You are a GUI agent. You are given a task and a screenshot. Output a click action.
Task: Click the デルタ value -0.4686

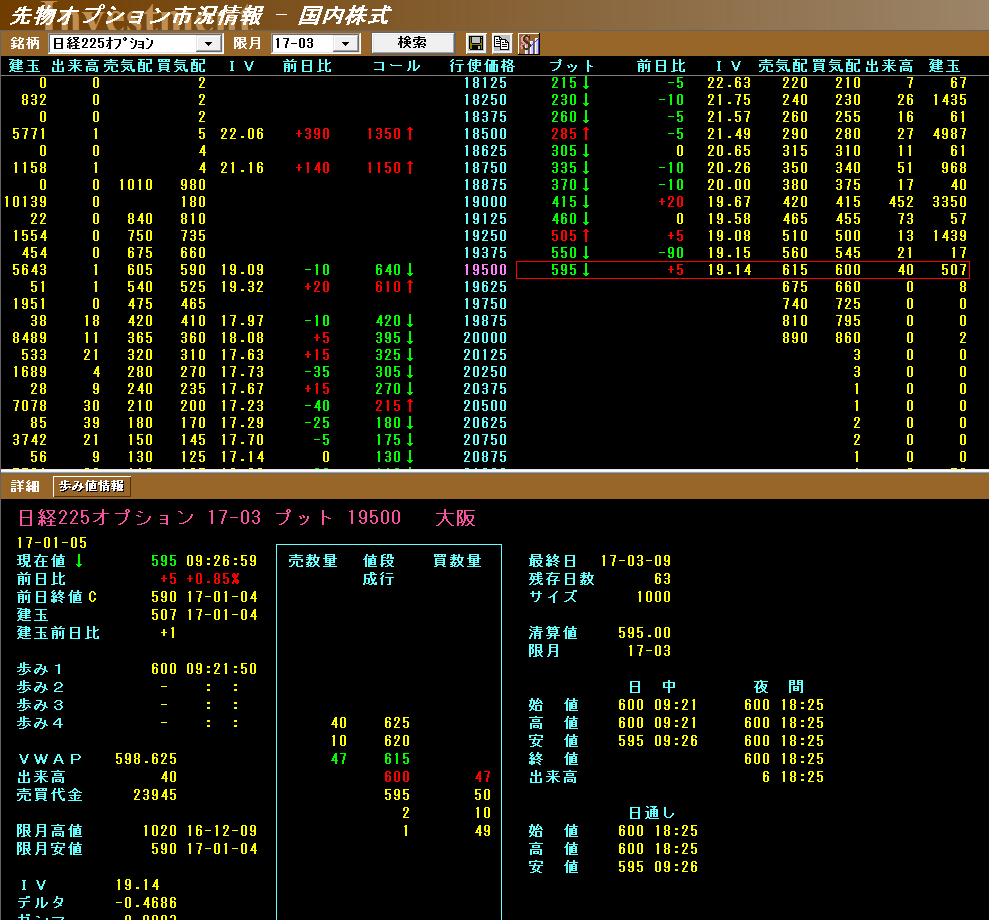[x=146, y=902]
